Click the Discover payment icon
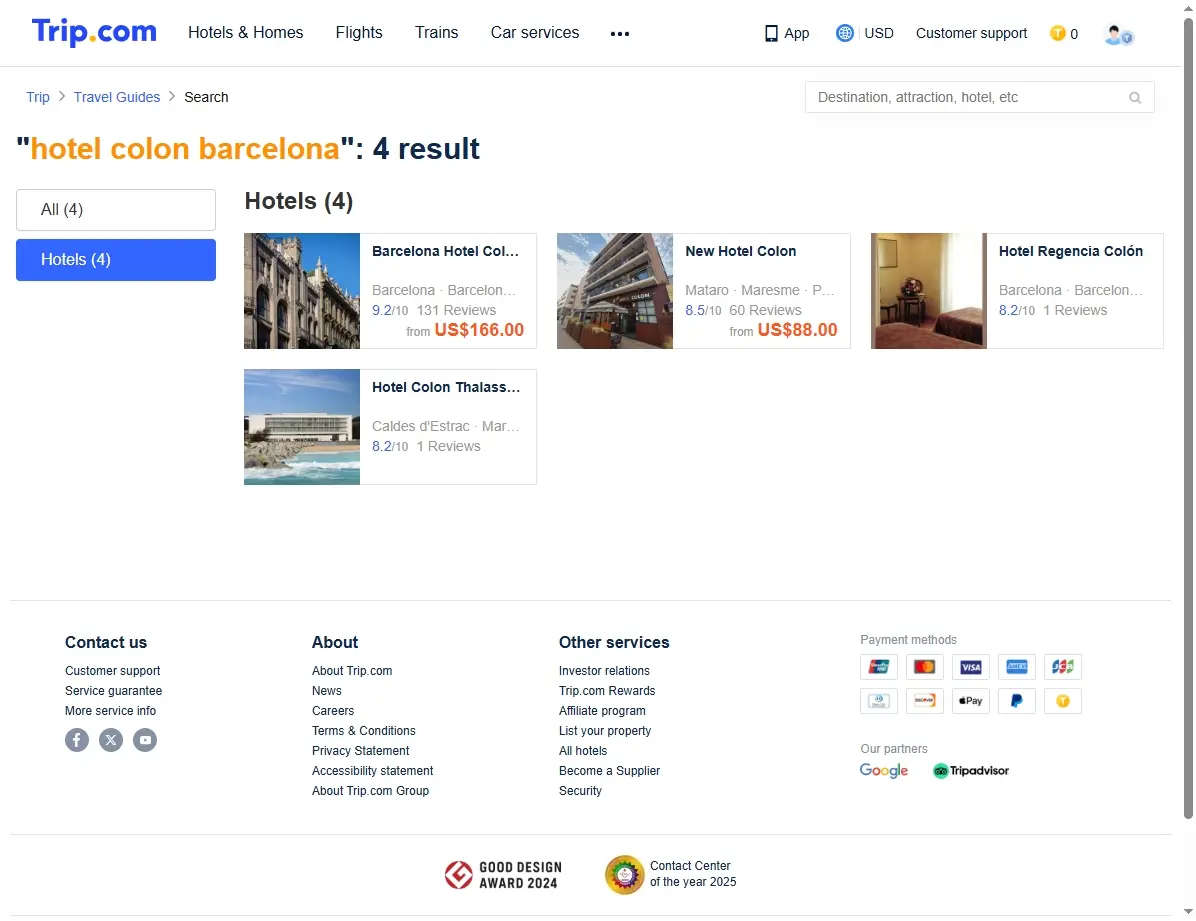The width and height of the screenshot is (1196, 921). click(x=924, y=700)
